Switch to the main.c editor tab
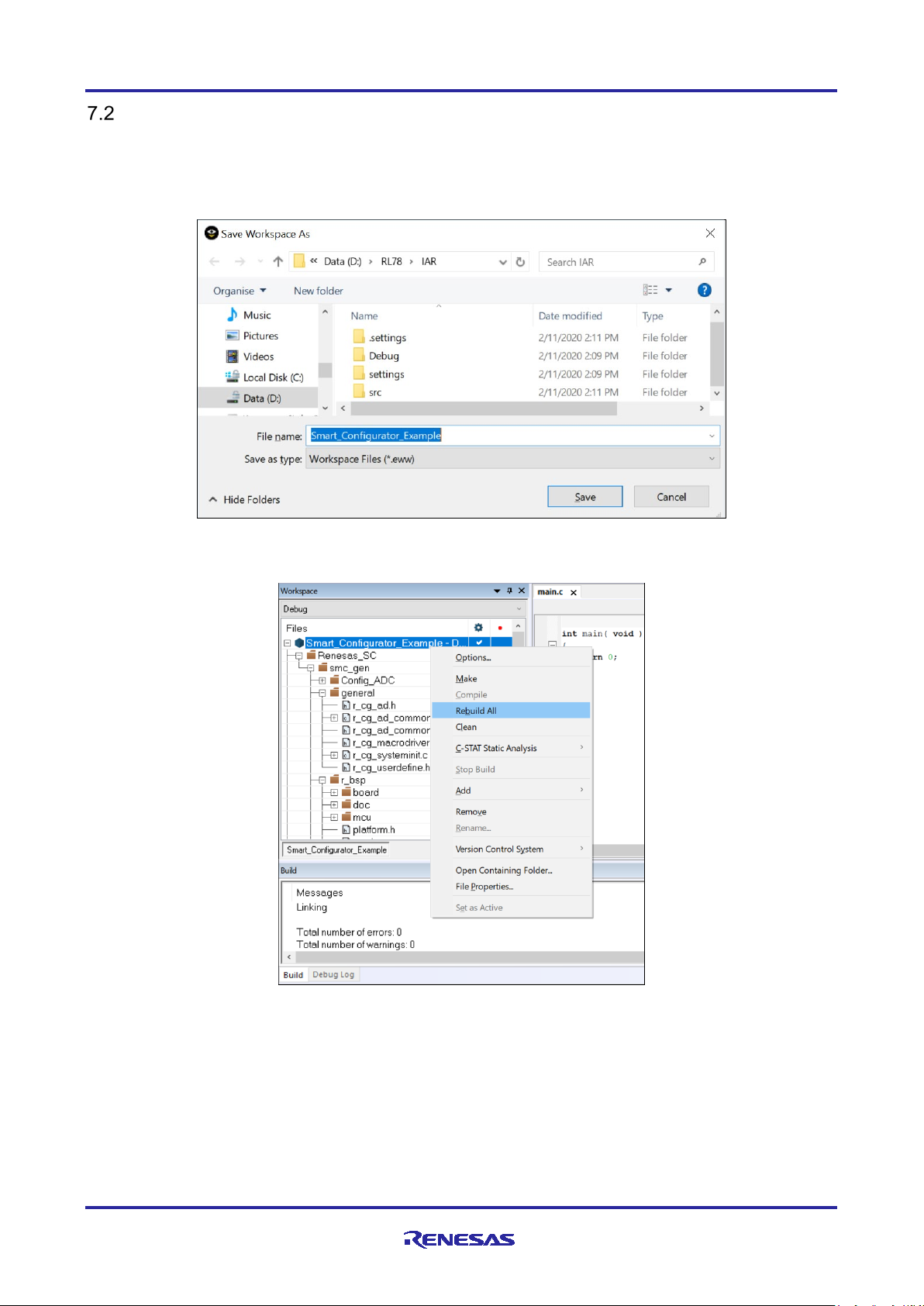The height and width of the screenshot is (1306, 924). (x=550, y=592)
